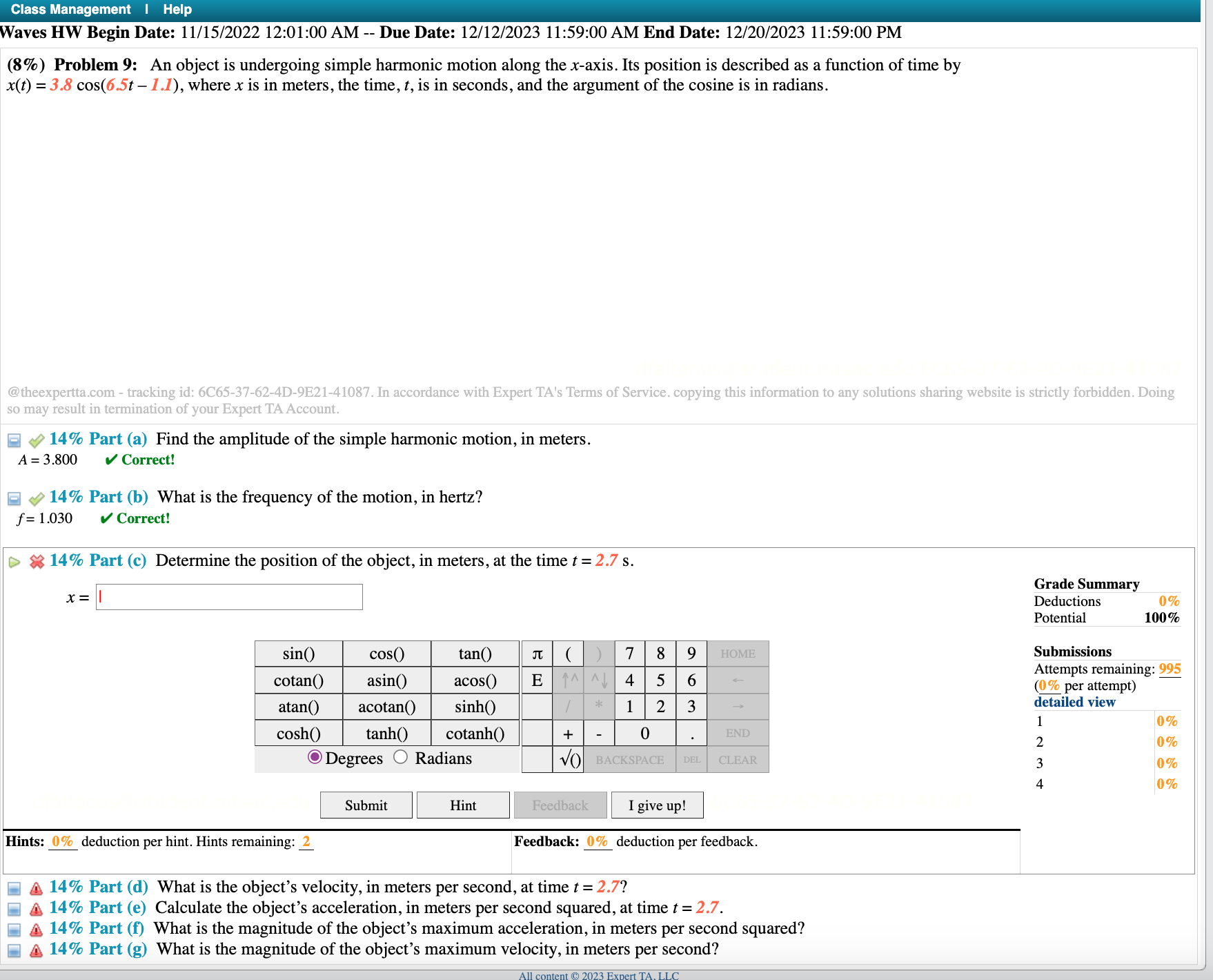Click the exponent up-arrow key on keypad
This screenshot has width=1213, height=980.
click(567, 680)
